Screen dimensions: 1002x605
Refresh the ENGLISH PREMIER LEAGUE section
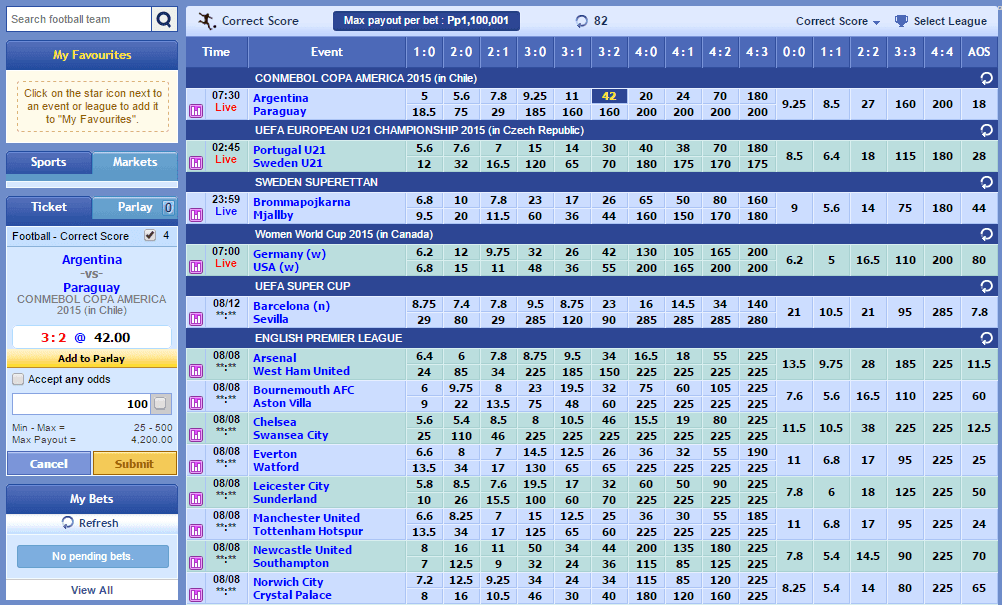pyautogui.click(x=987, y=338)
